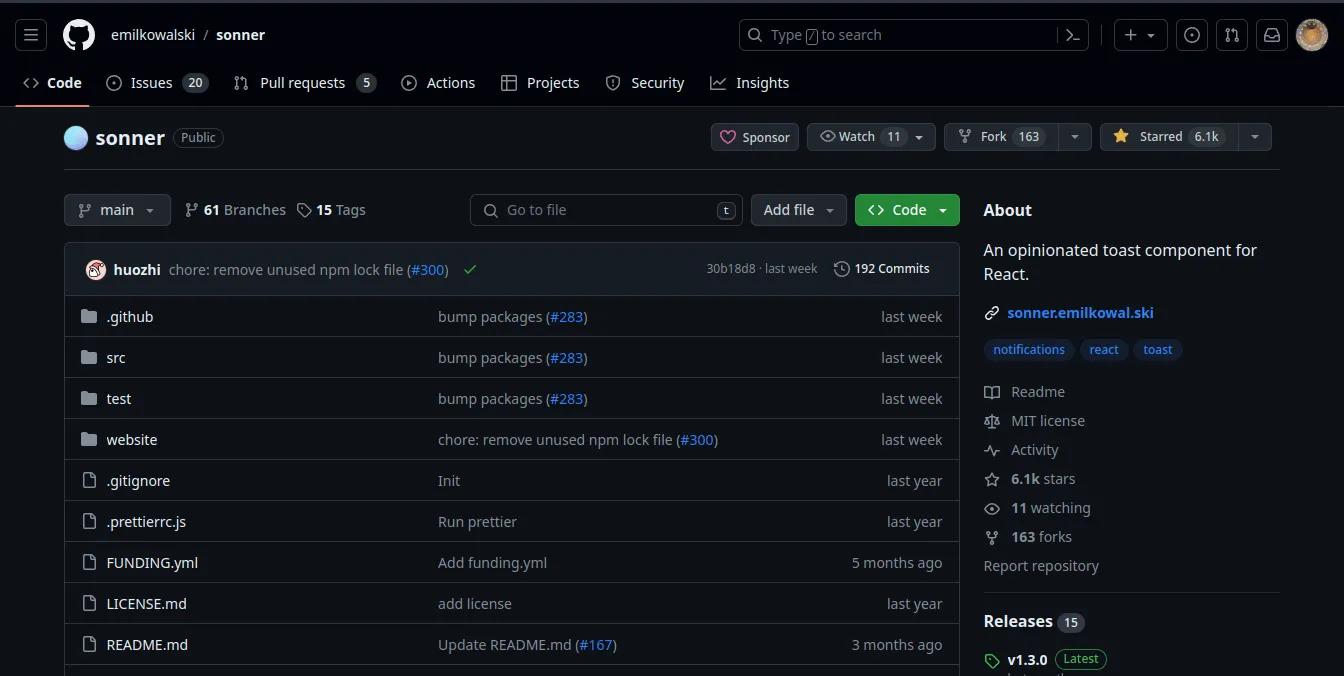The image size is (1344, 676).
Task: Open the Add file dropdown
Action: tap(799, 210)
